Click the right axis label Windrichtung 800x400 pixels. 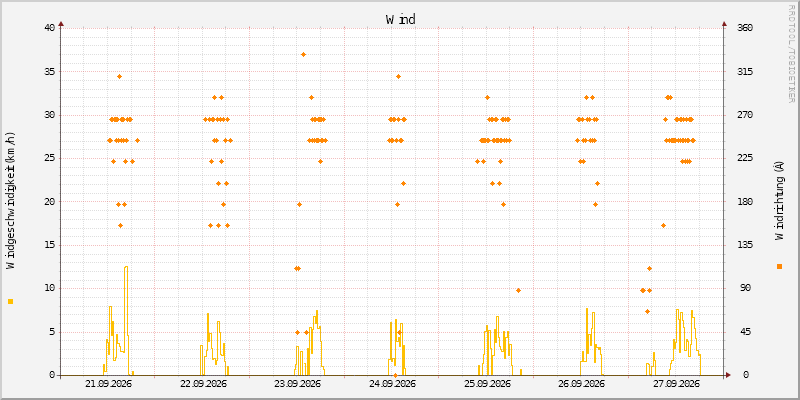779,201
